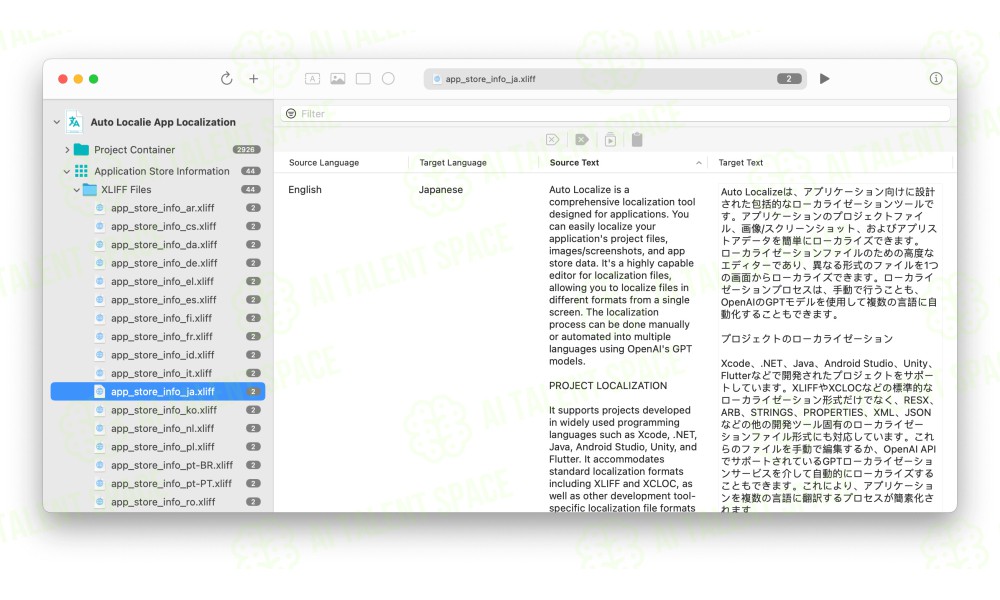
Task: Collapse the Application Store Information group
Action: [x=66, y=172]
